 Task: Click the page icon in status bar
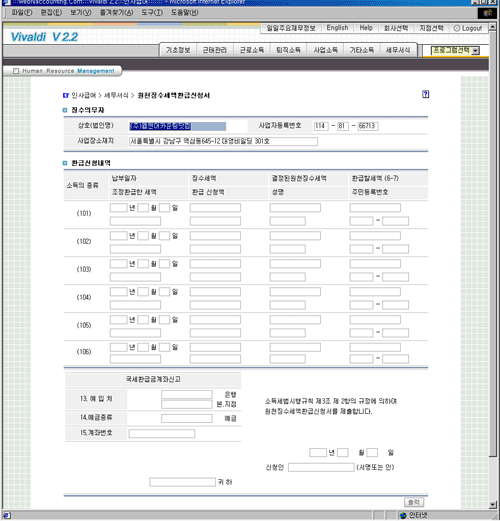pyautogui.click(x=6, y=516)
